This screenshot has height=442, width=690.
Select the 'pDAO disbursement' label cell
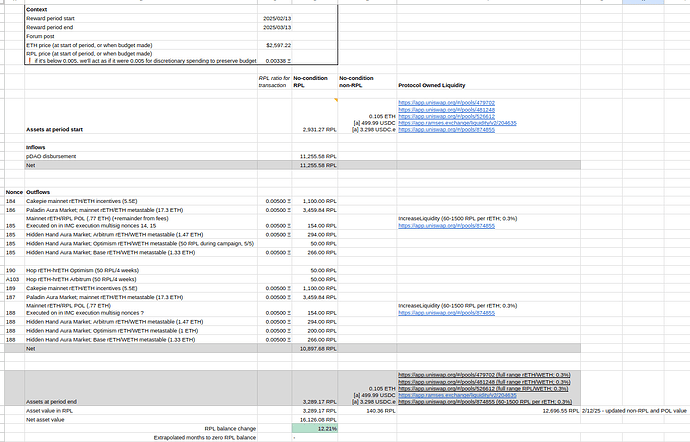coord(141,156)
